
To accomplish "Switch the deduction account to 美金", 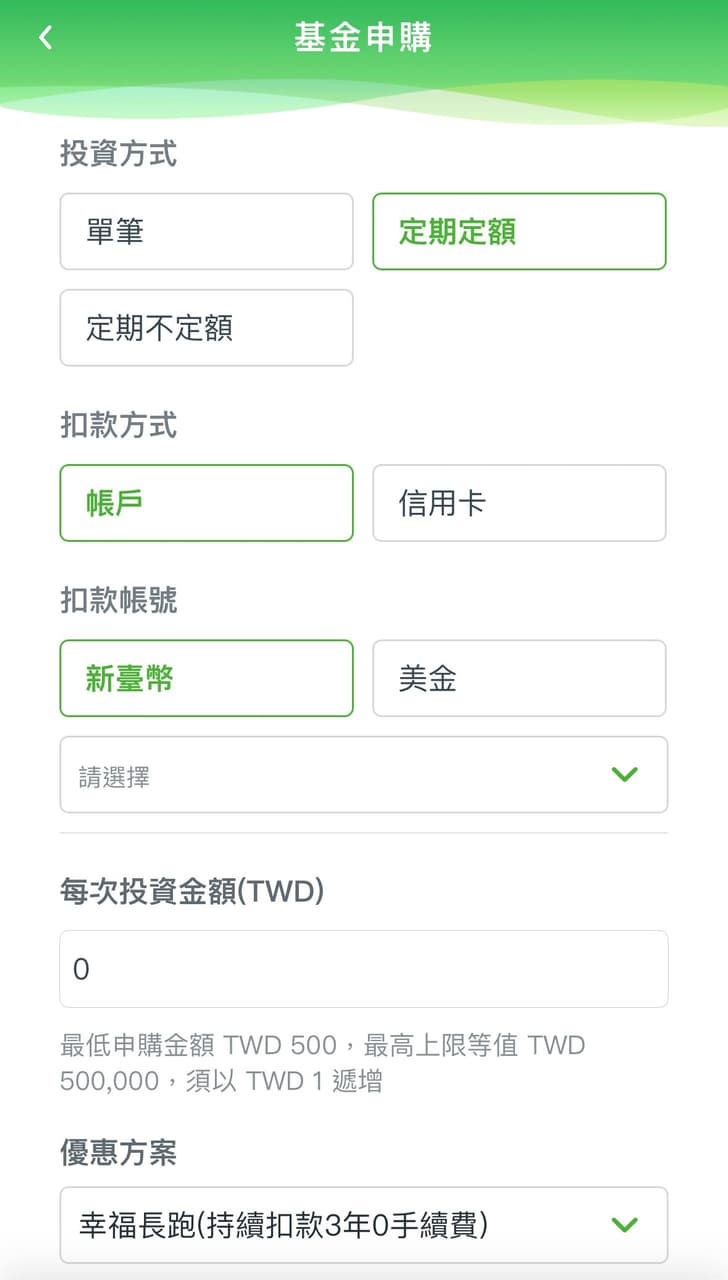I will [519, 678].
